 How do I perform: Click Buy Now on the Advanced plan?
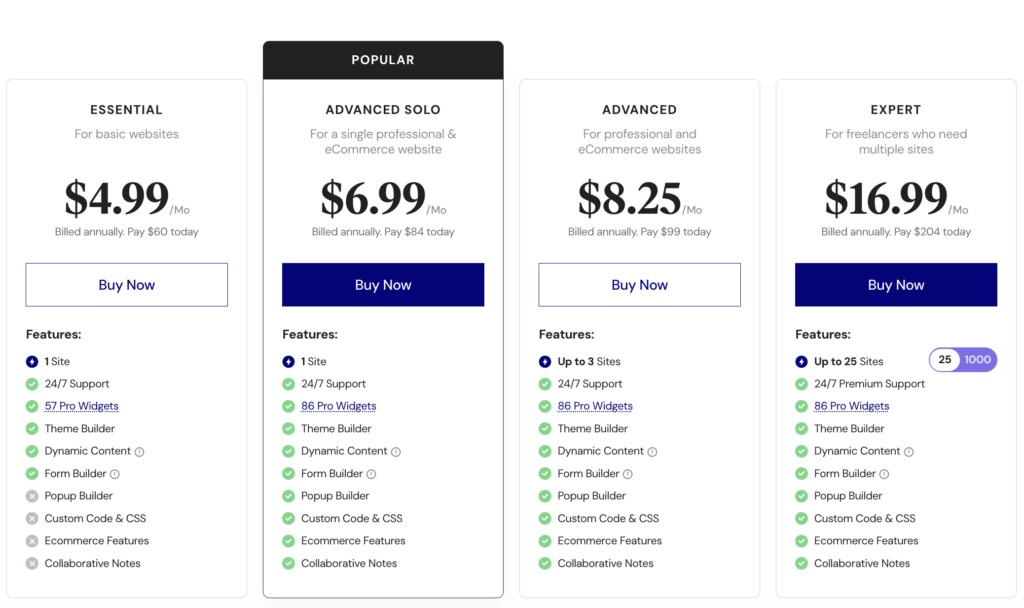pyautogui.click(x=639, y=284)
